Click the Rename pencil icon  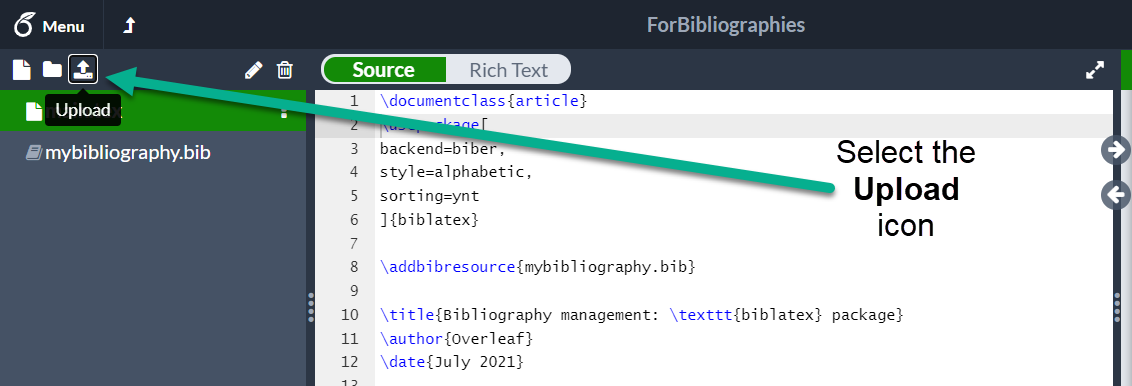point(253,70)
